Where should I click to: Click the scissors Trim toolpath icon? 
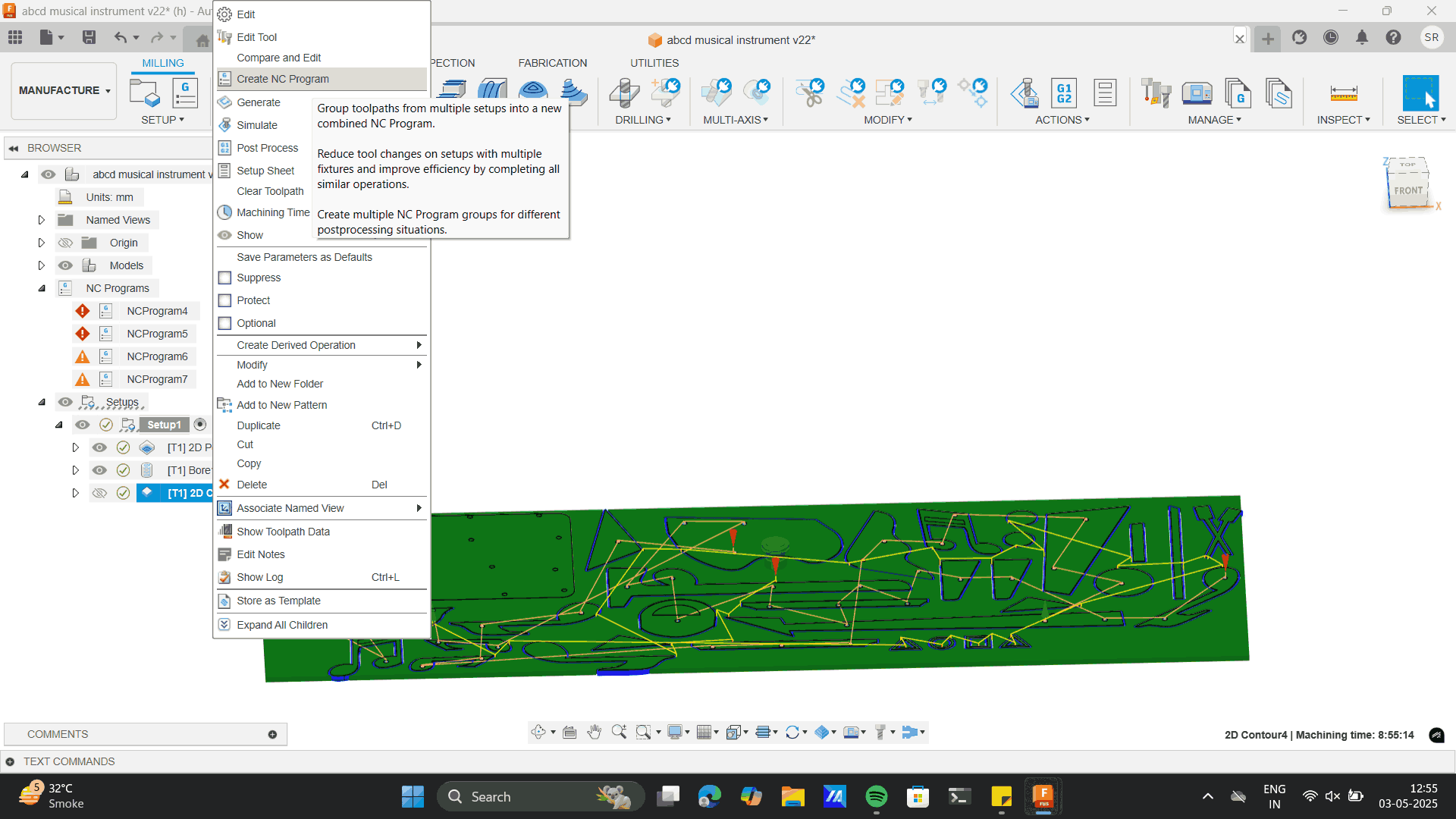tap(811, 93)
